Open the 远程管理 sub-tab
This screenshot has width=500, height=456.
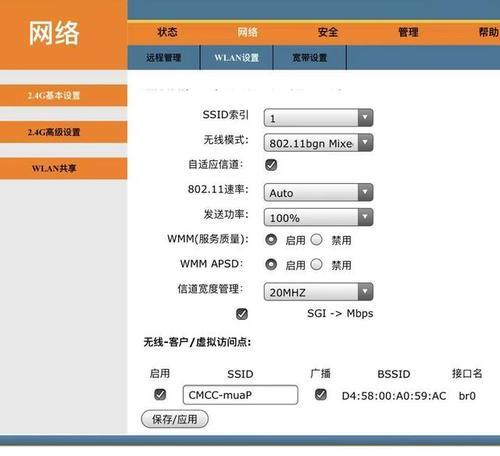[163, 58]
